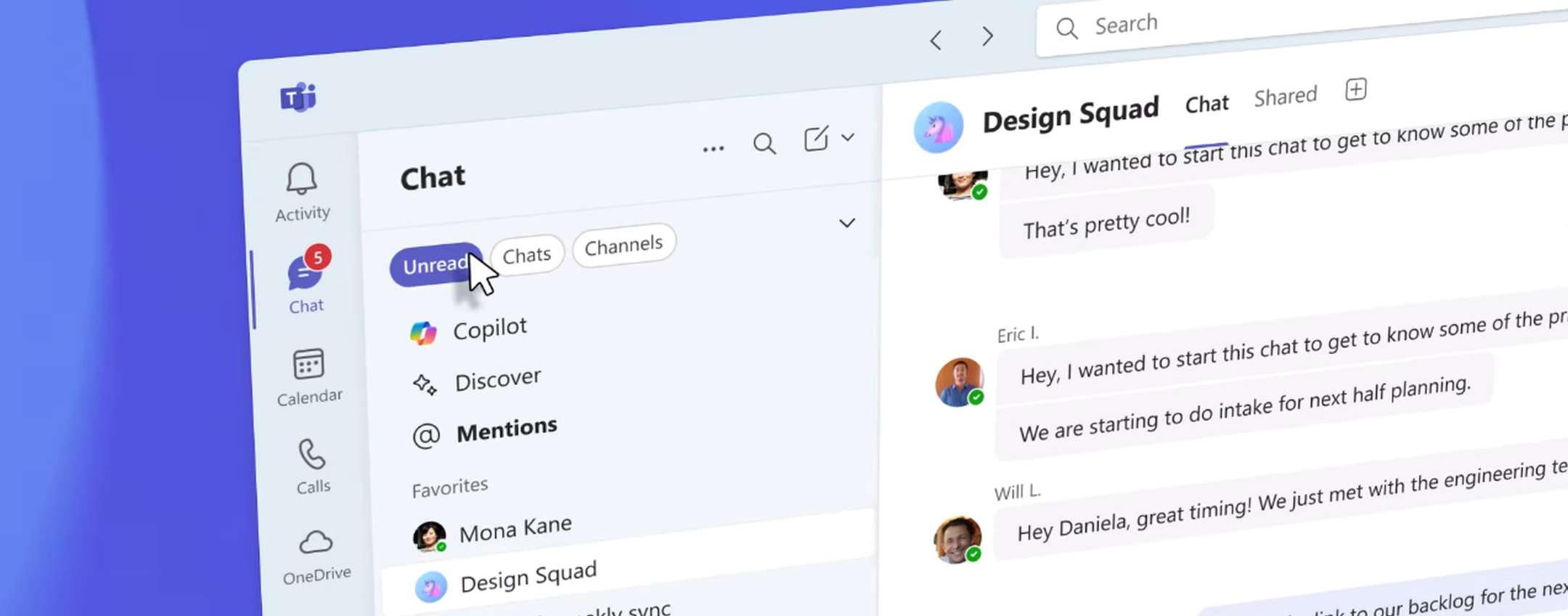Open OneDrive in the left rail

317,556
